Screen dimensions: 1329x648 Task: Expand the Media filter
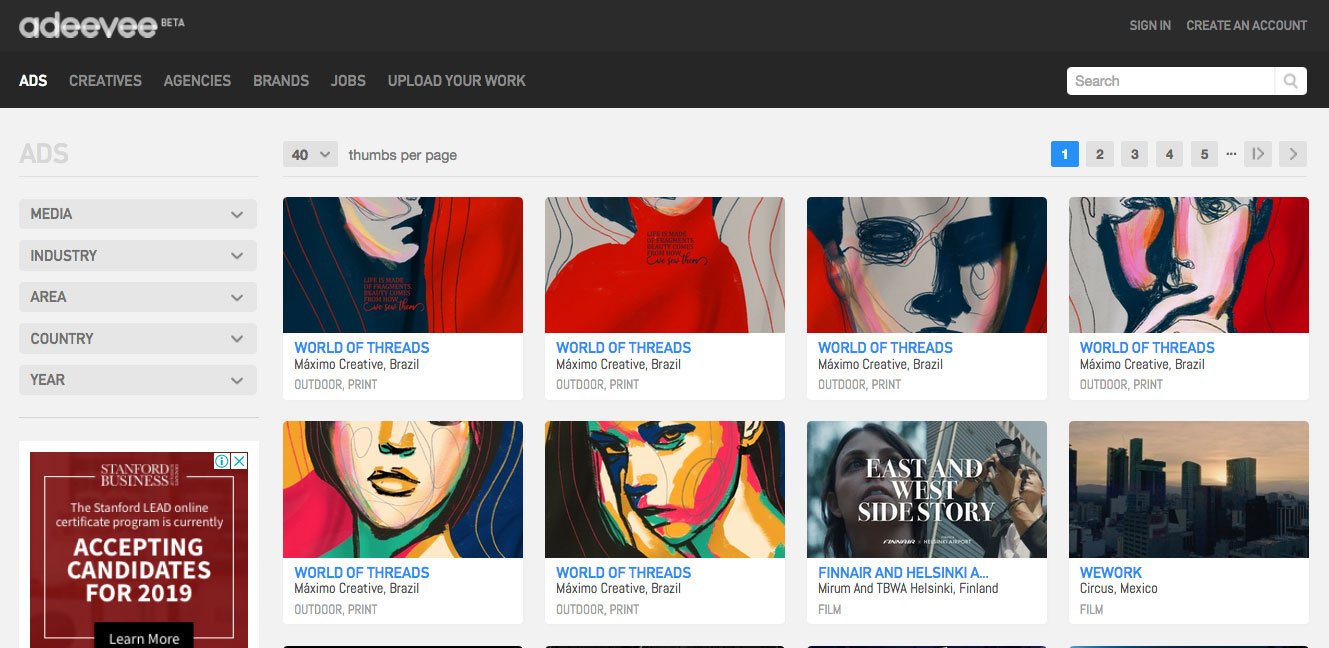(x=138, y=214)
